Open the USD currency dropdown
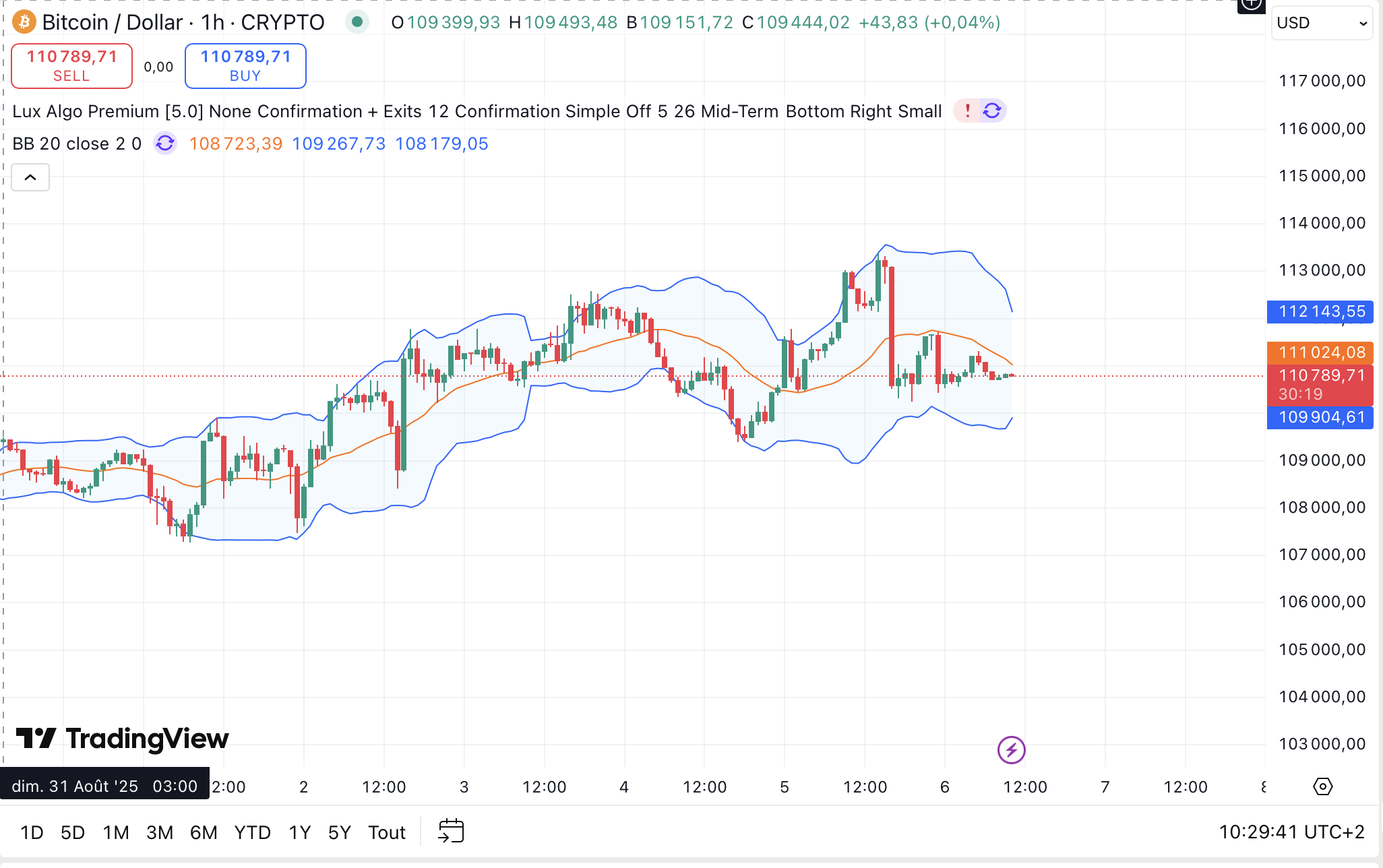The width and height of the screenshot is (1383, 868). point(1321,23)
